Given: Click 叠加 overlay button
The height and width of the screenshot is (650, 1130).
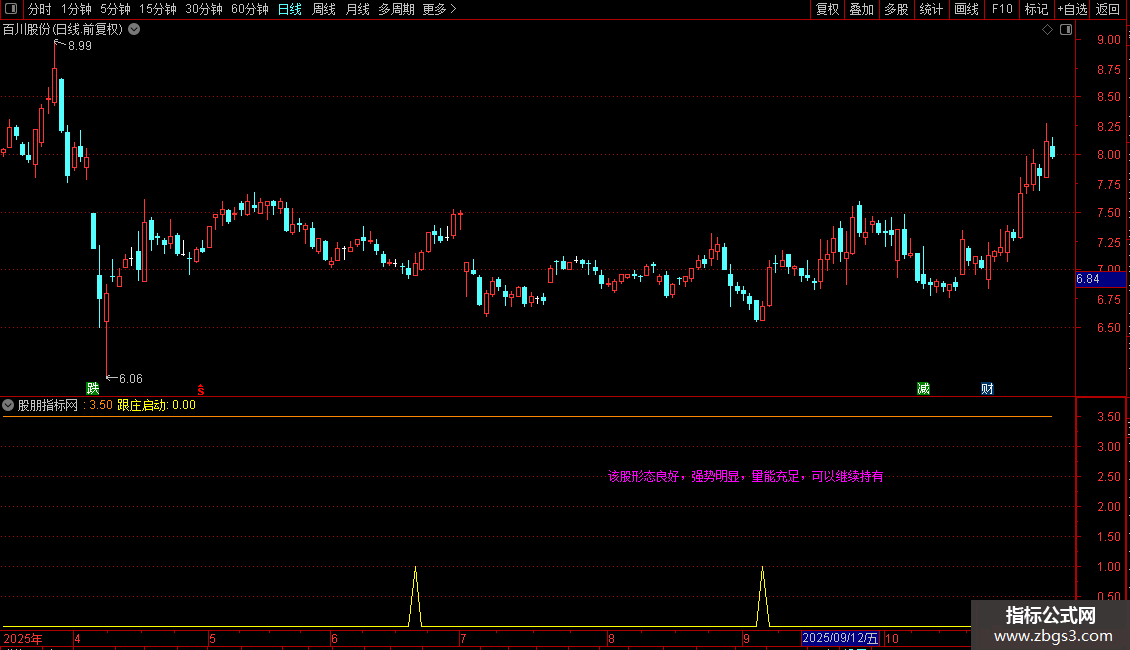Looking at the screenshot, I should (x=861, y=9).
